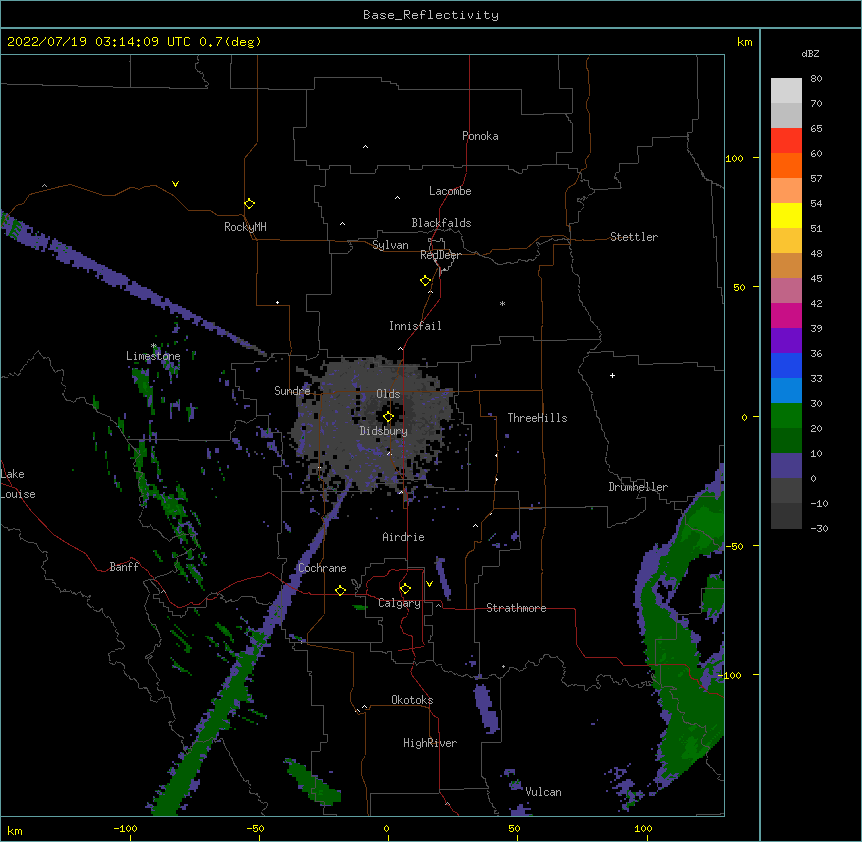Click the Ponoka town label
This screenshot has height=842, width=862.
pyautogui.click(x=480, y=136)
